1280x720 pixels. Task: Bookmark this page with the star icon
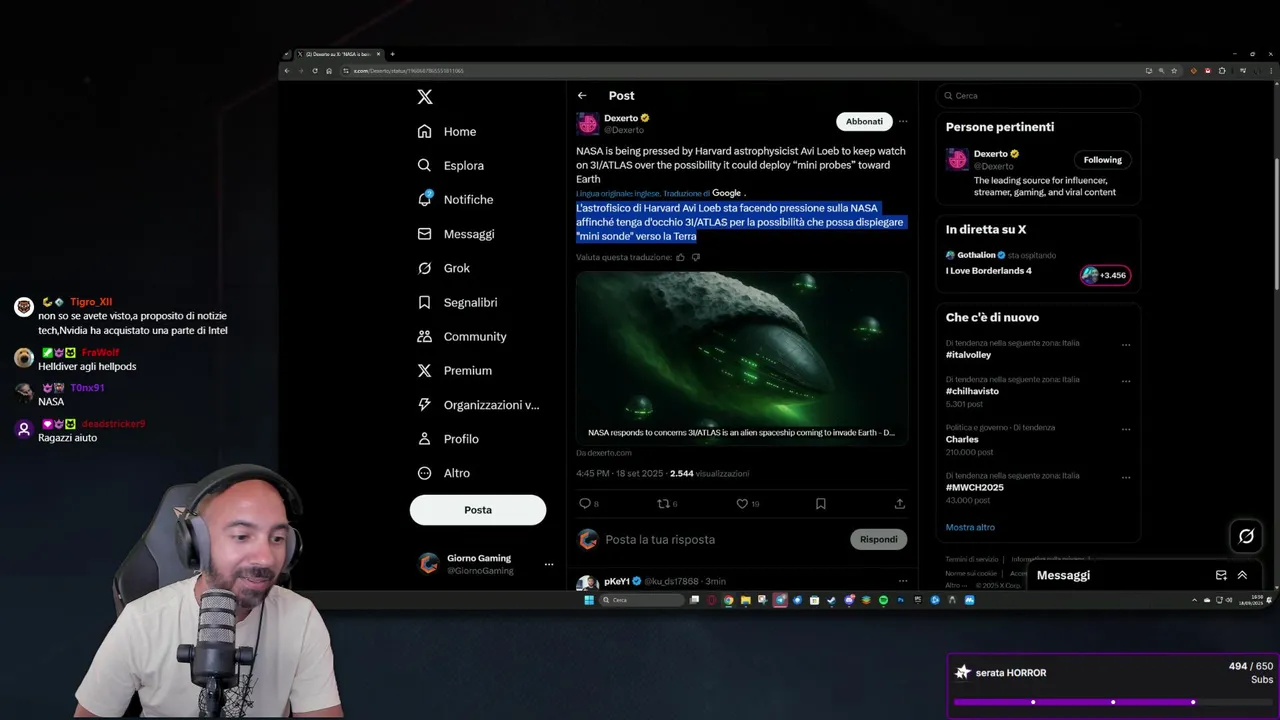(1174, 71)
